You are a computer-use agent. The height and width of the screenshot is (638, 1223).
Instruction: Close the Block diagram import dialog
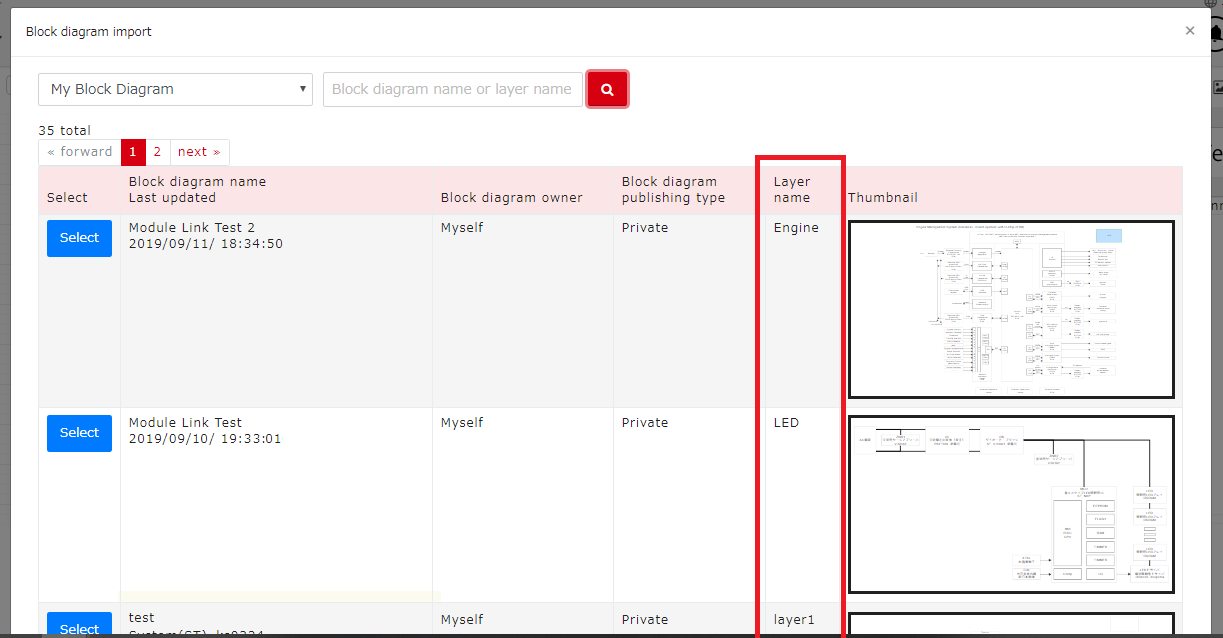pyautogui.click(x=1190, y=30)
